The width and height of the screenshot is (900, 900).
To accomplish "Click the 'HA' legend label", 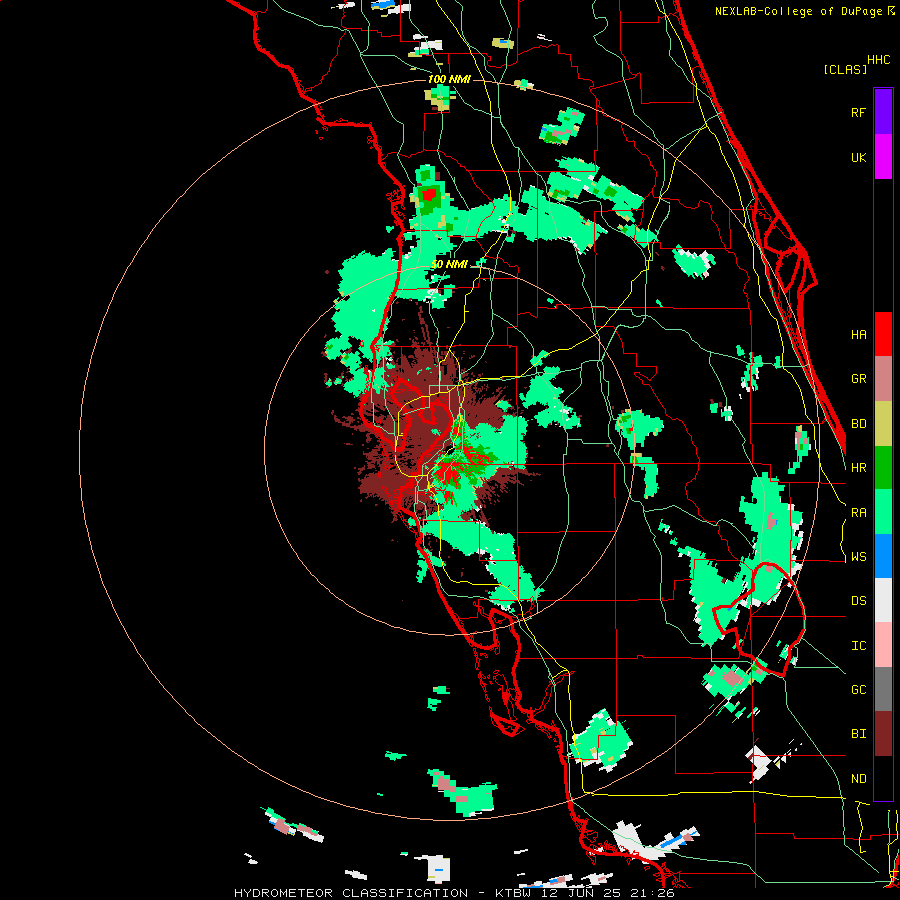I will pyautogui.click(x=858, y=335).
